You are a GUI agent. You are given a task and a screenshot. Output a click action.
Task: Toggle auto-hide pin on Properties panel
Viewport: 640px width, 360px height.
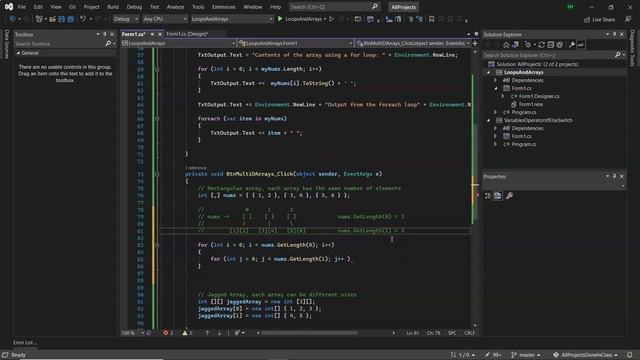point(614,176)
